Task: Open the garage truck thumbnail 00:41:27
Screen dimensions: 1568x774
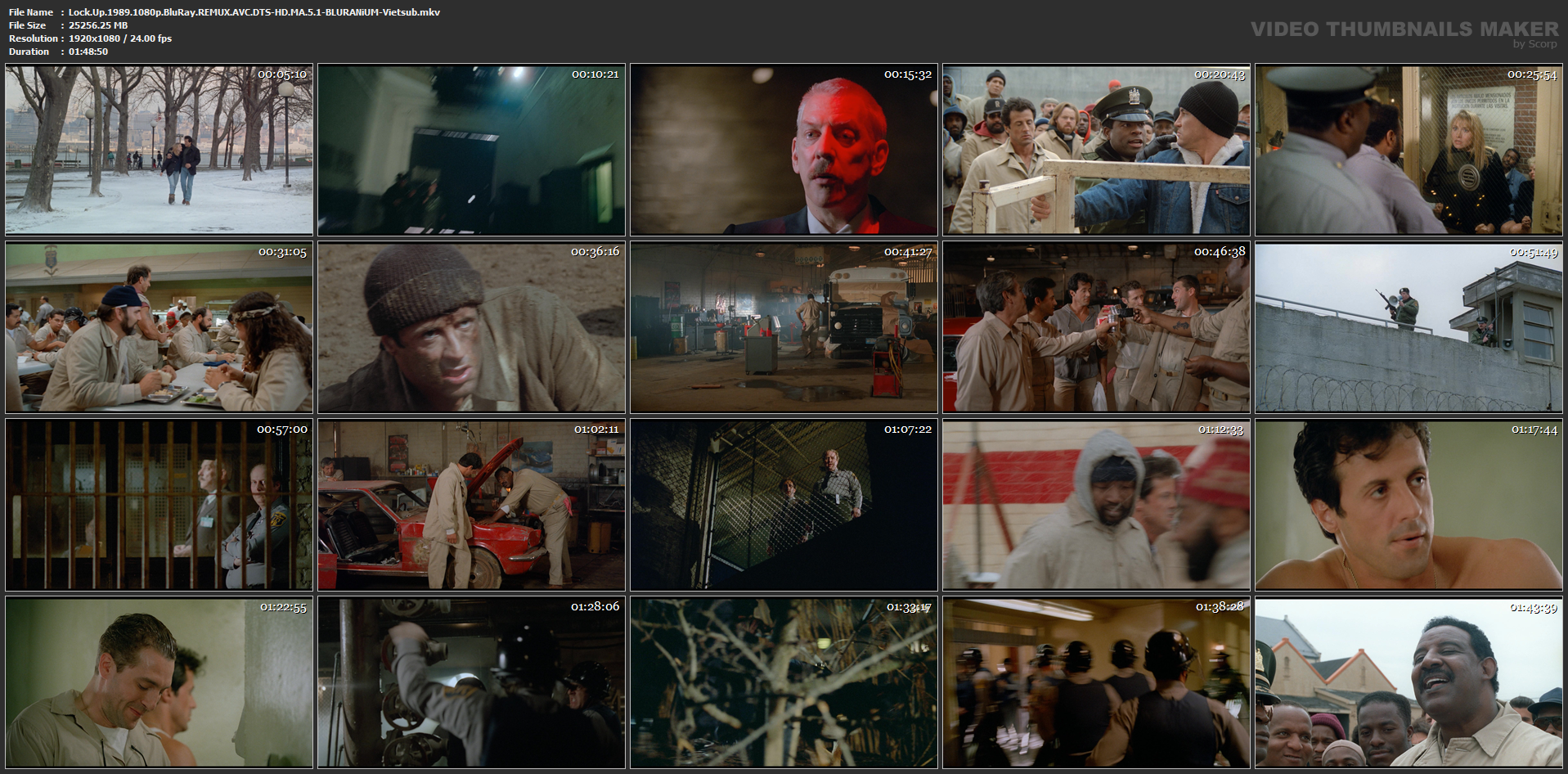Action: 784,327
